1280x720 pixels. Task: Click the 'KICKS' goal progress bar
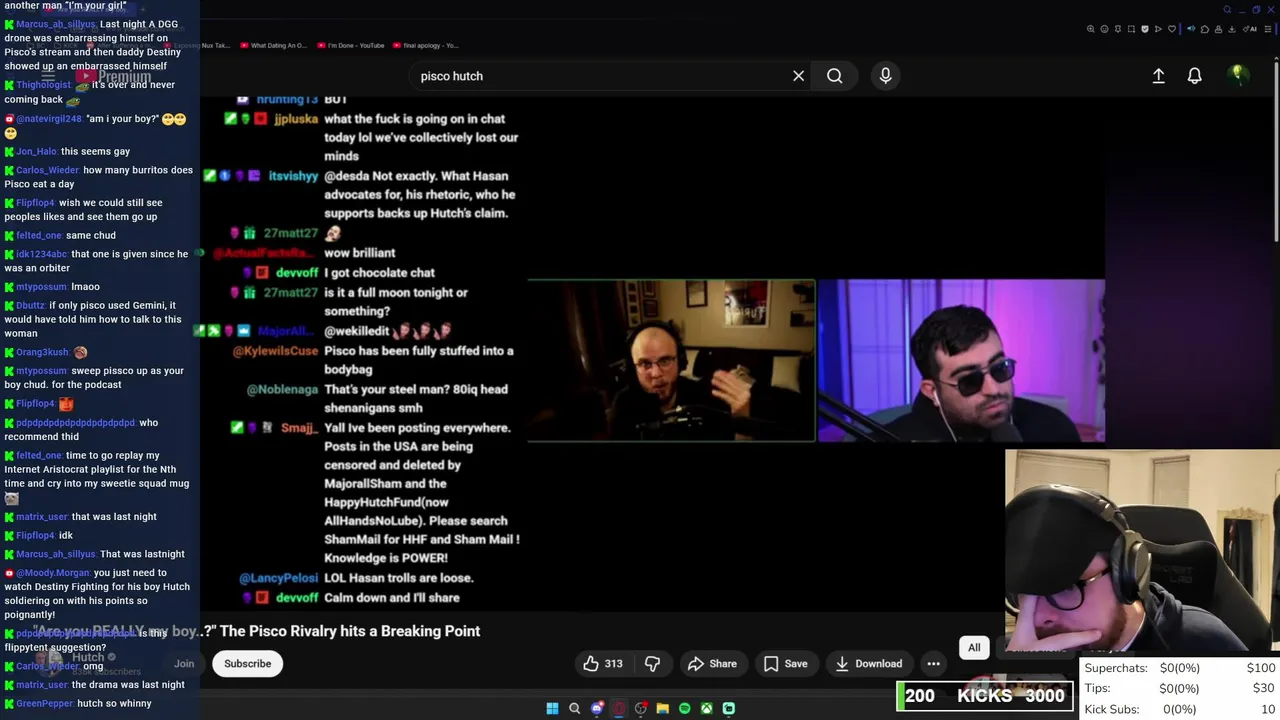point(985,696)
